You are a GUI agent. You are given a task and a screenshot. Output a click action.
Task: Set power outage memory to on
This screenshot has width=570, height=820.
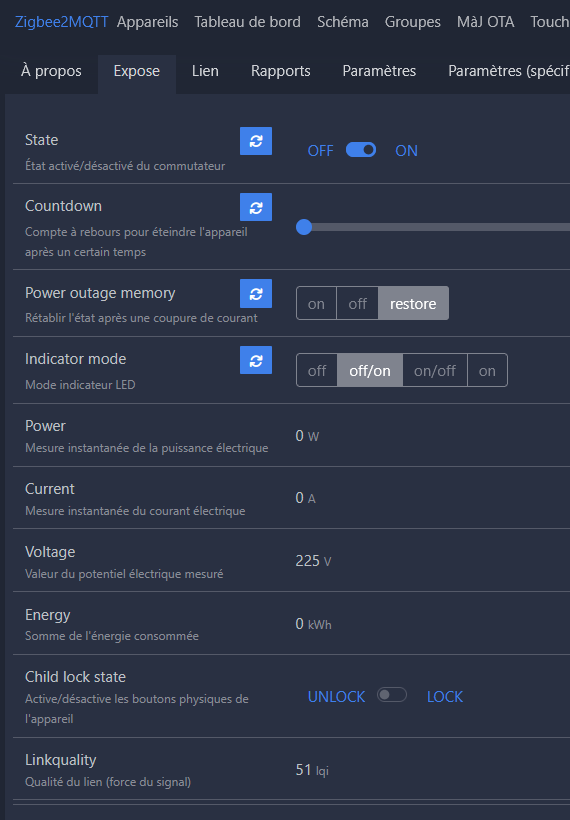316,303
